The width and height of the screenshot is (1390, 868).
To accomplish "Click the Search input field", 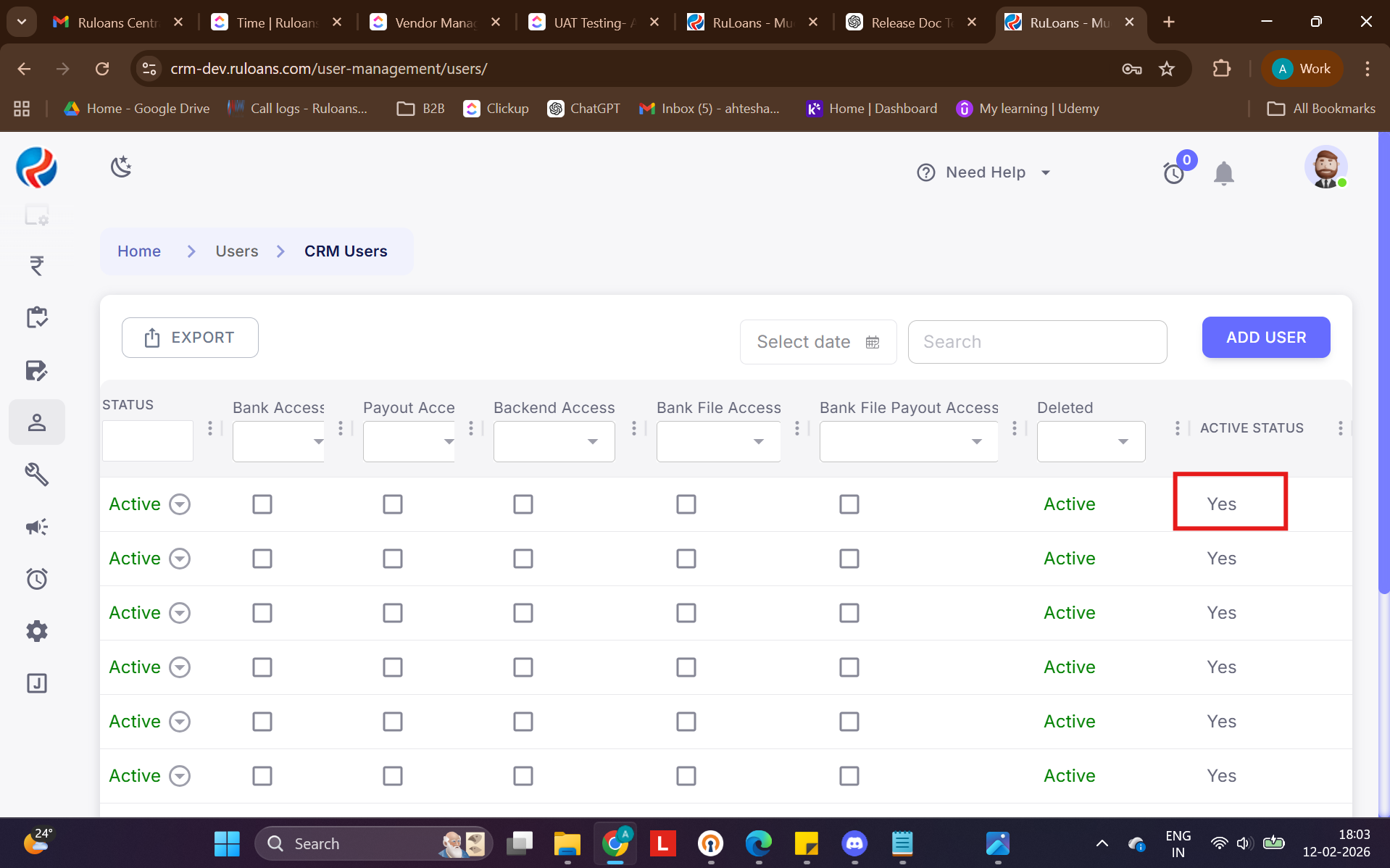I will coord(1037,342).
